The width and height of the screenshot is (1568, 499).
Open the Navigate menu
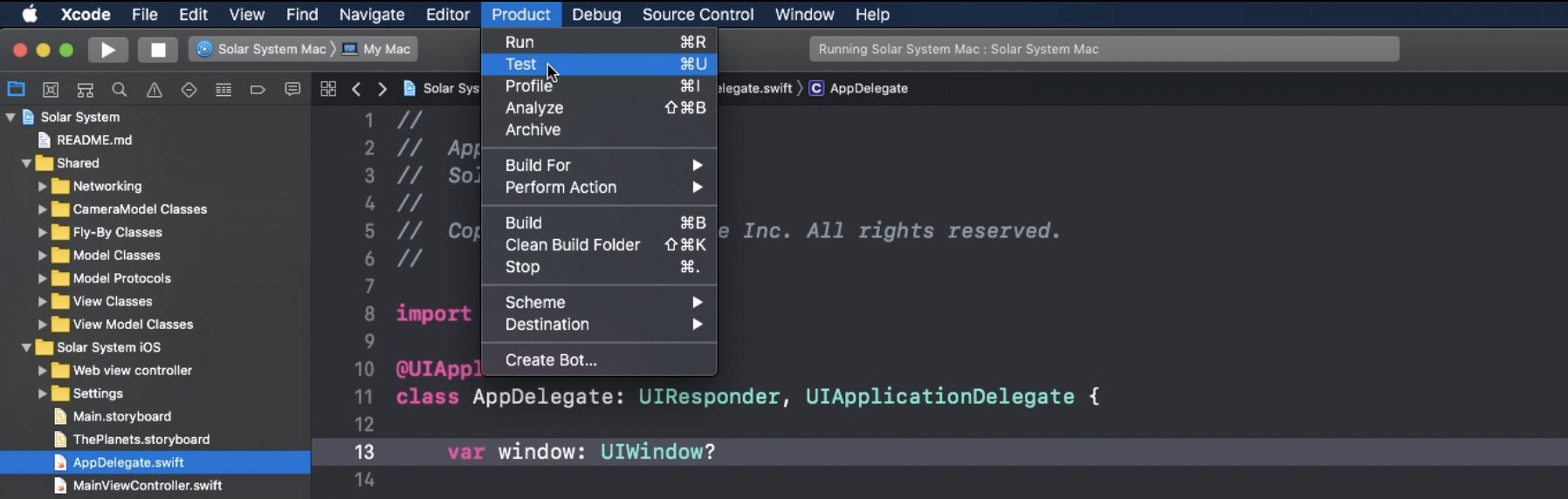pyautogui.click(x=372, y=14)
